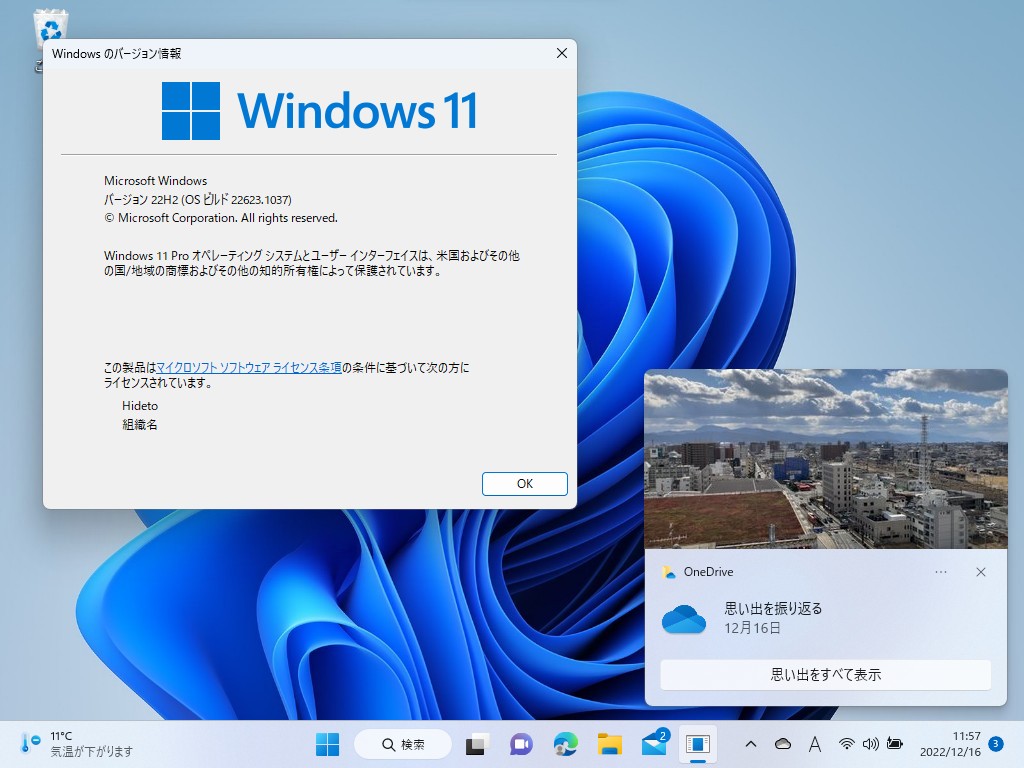Screen dimensions: 1024x768
Task: Toggle the Japanese IME input mode indicator
Action: (x=815, y=744)
